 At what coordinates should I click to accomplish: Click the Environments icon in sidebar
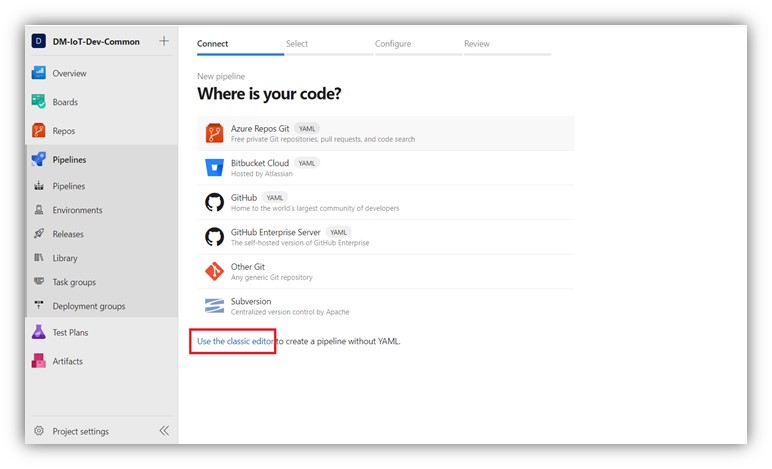point(39,210)
